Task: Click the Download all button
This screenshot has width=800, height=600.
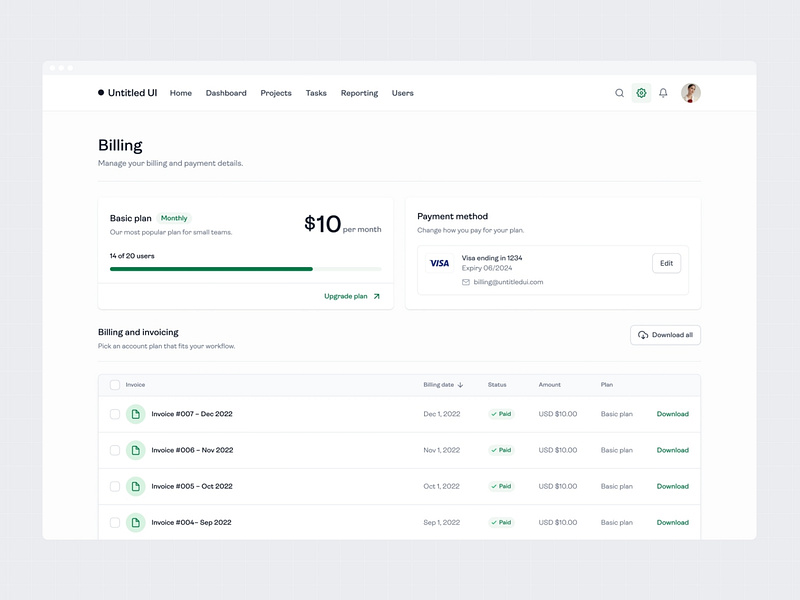Action: [x=665, y=335]
